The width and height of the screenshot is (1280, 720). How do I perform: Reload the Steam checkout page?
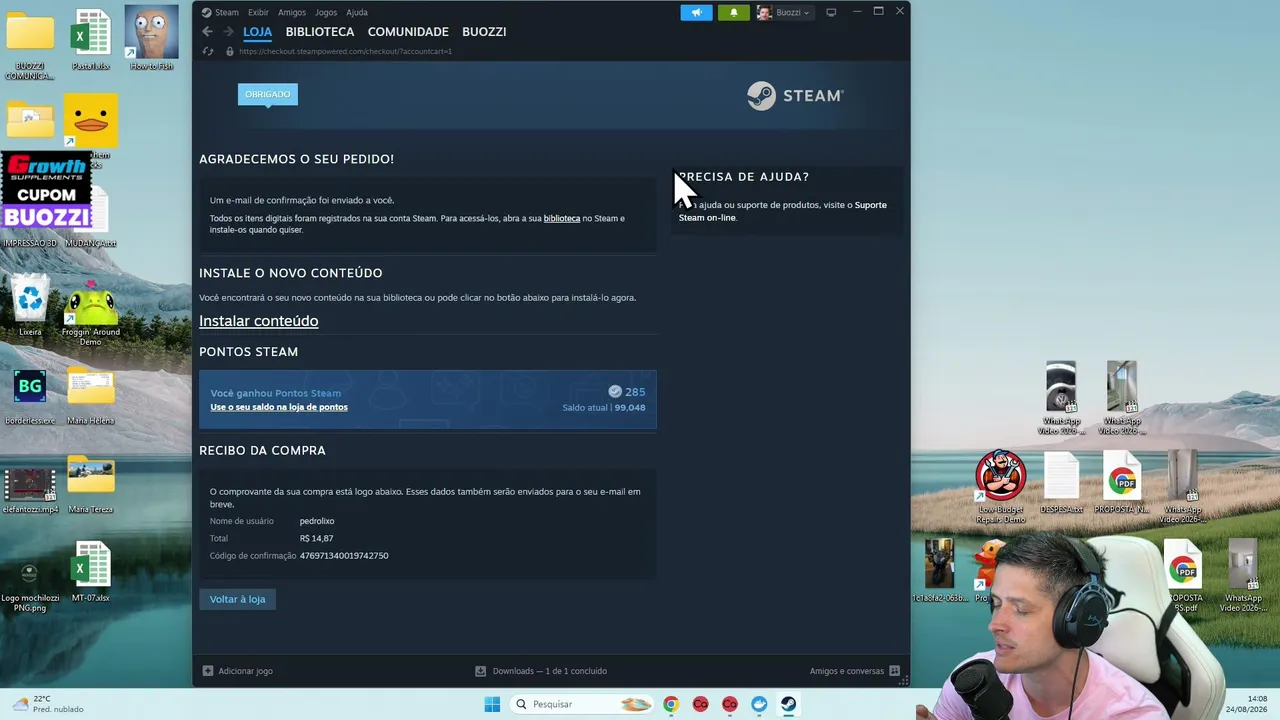tap(208, 51)
